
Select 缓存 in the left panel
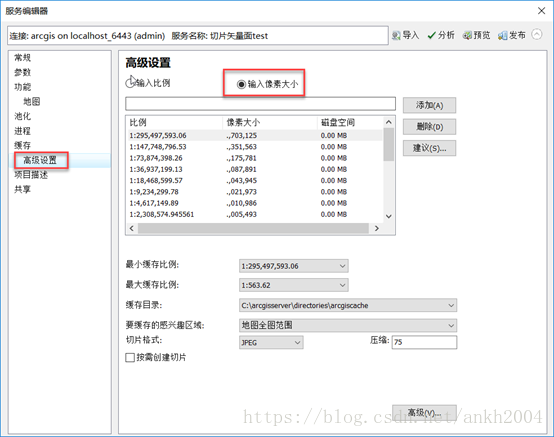click(23, 146)
